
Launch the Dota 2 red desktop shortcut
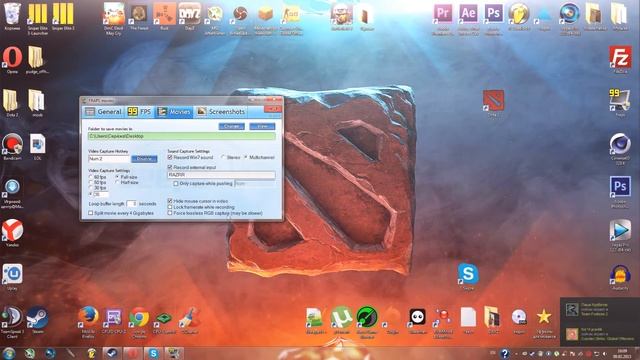(x=493, y=104)
